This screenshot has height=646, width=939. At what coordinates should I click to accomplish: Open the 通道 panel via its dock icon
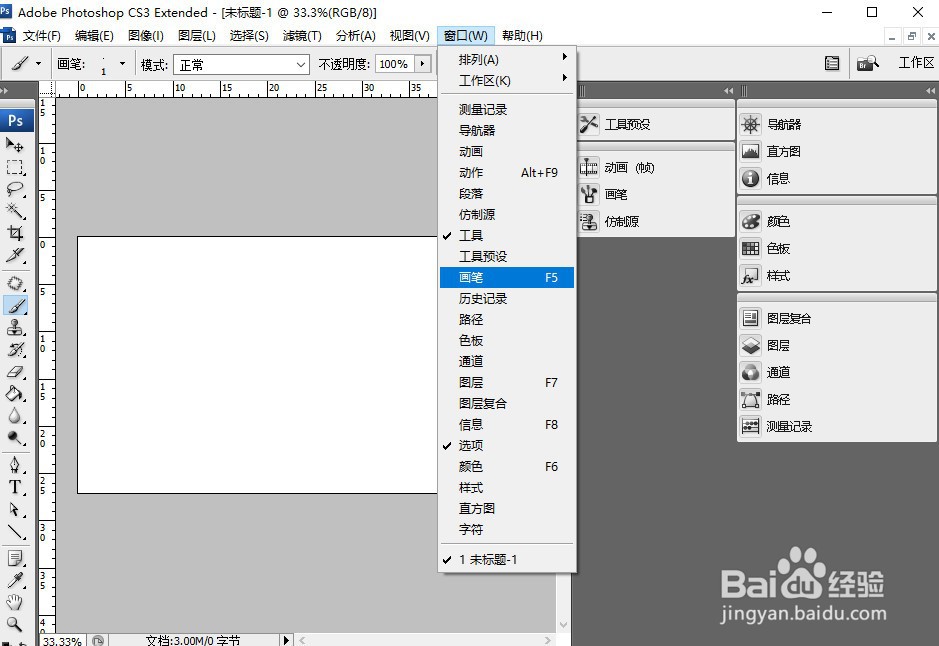pyautogui.click(x=750, y=371)
